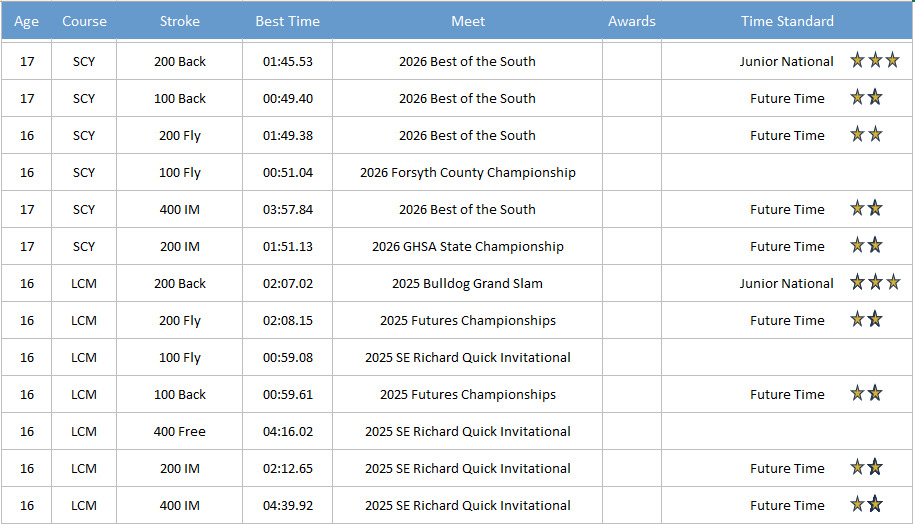Image resolution: width=915 pixels, height=524 pixels.
Task: Open the 2025 Bulldog Grand Slam meet
Action: click(x=467, y=283)
